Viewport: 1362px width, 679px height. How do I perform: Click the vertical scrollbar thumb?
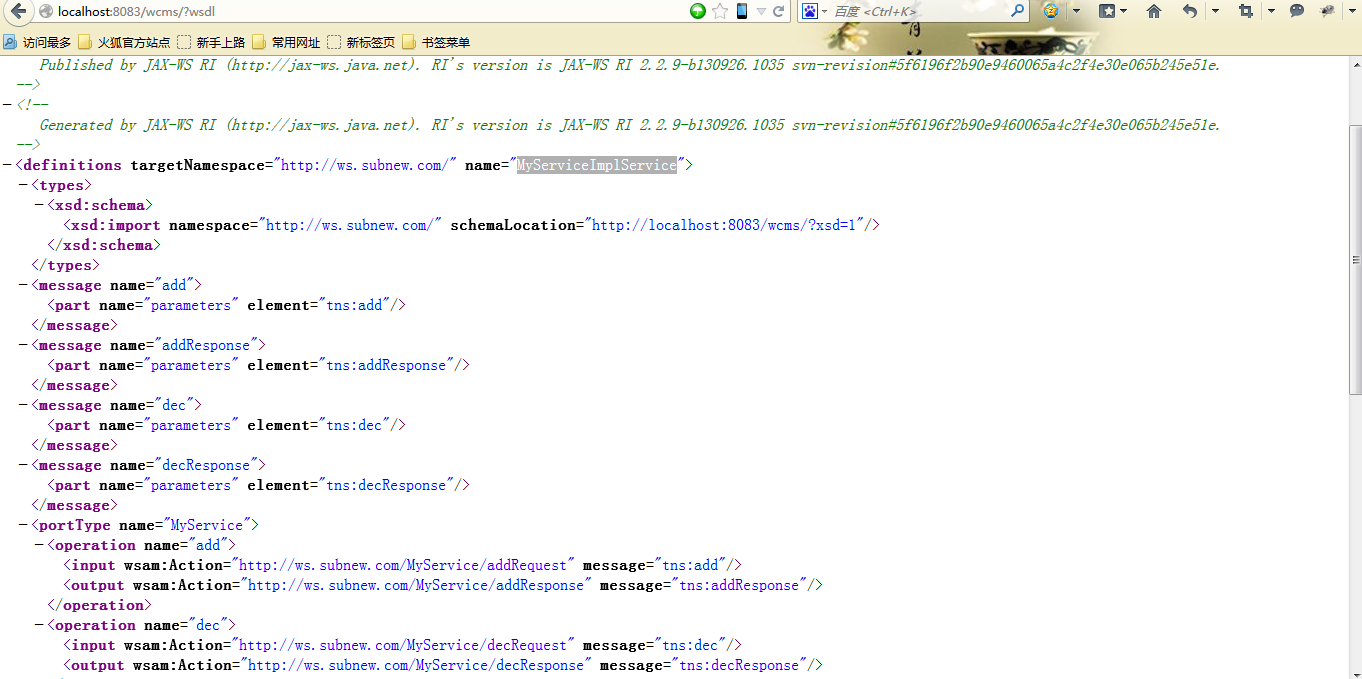1355,260
